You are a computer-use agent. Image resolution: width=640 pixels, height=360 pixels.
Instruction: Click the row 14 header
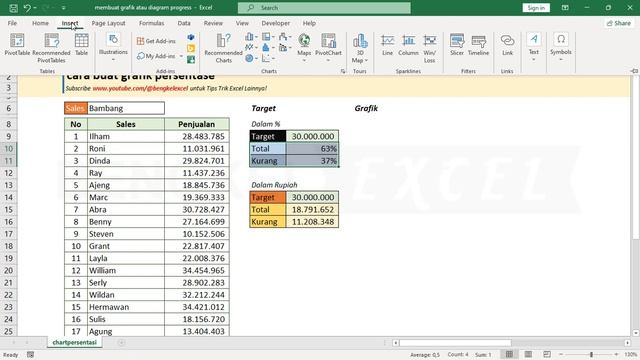coord(9,197)
